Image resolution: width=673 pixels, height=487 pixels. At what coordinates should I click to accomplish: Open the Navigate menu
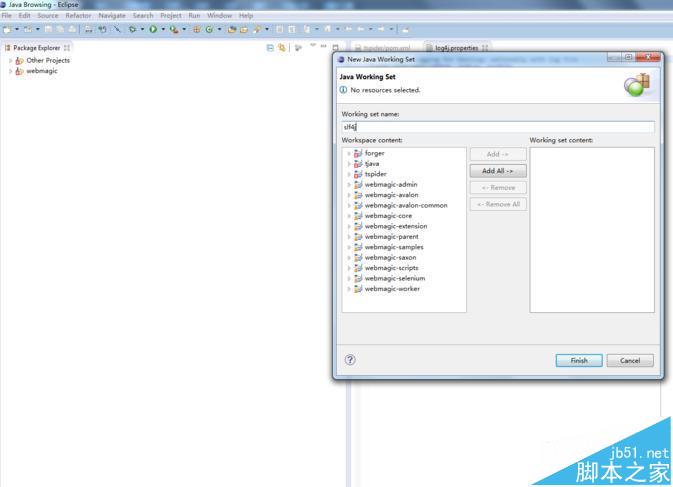(112, 16)
